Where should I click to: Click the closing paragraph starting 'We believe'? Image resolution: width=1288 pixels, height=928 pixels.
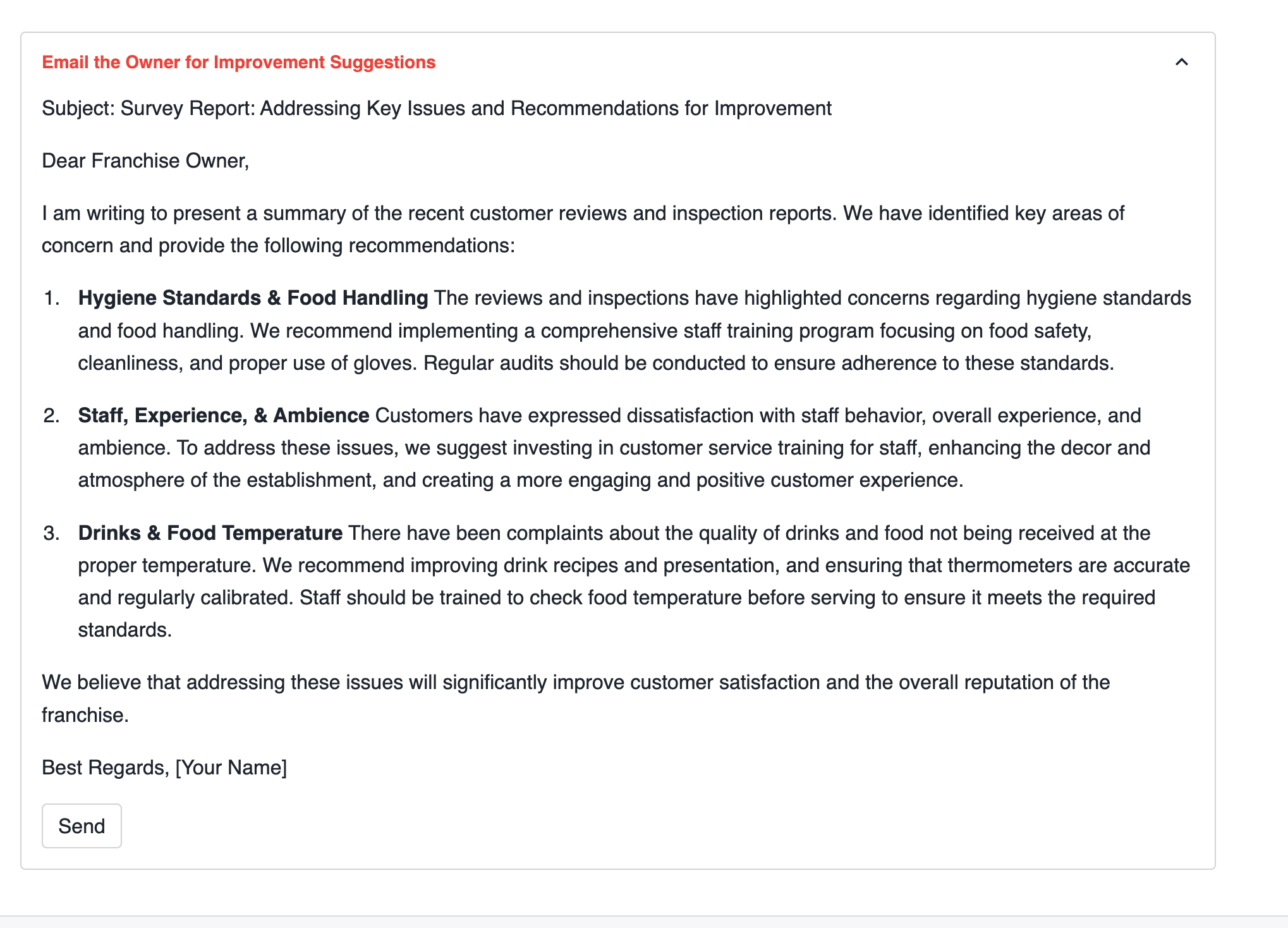[575, 683]
